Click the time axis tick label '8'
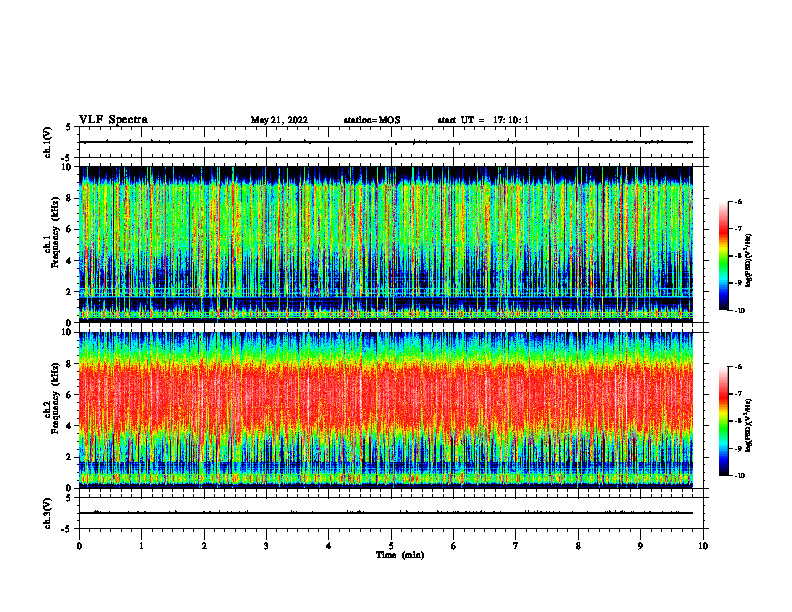The width and height of the screenshot is (792, 612). tap(578, 546)
